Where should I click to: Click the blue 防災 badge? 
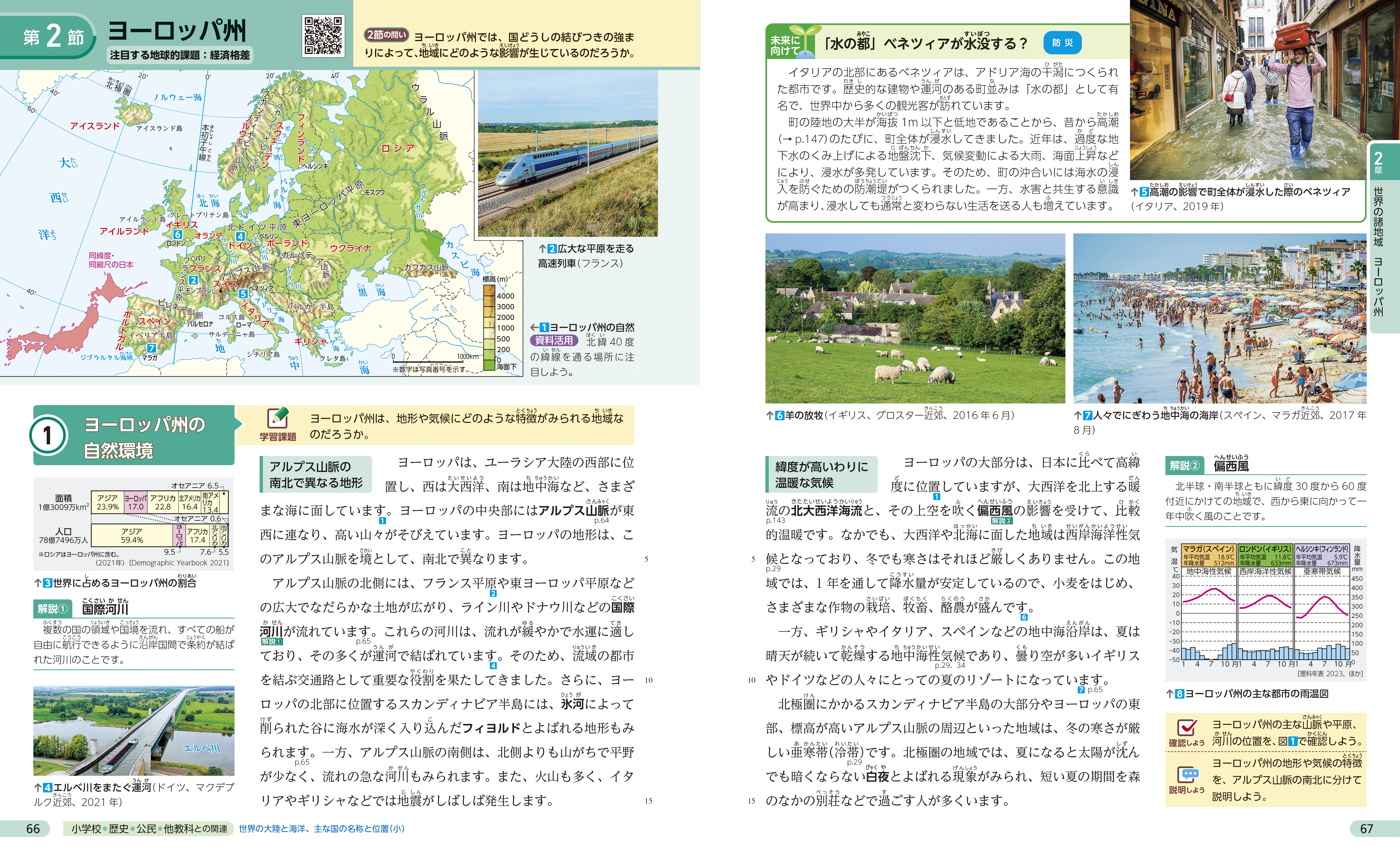(1062, 43)
